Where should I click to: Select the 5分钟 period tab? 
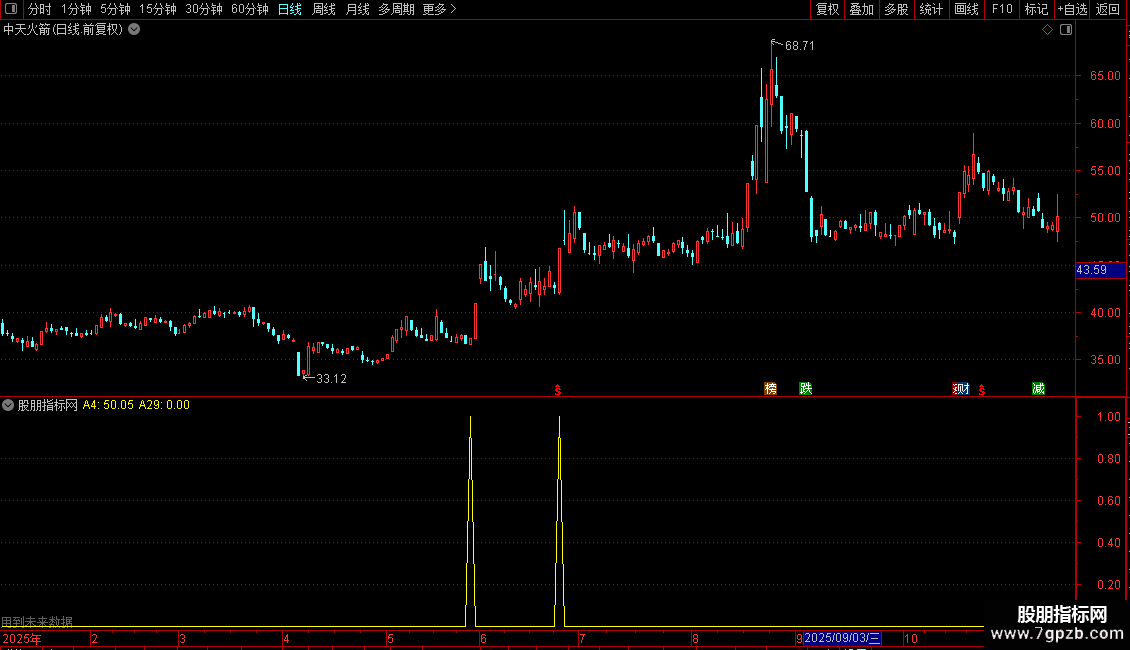[x=115, y=9]
